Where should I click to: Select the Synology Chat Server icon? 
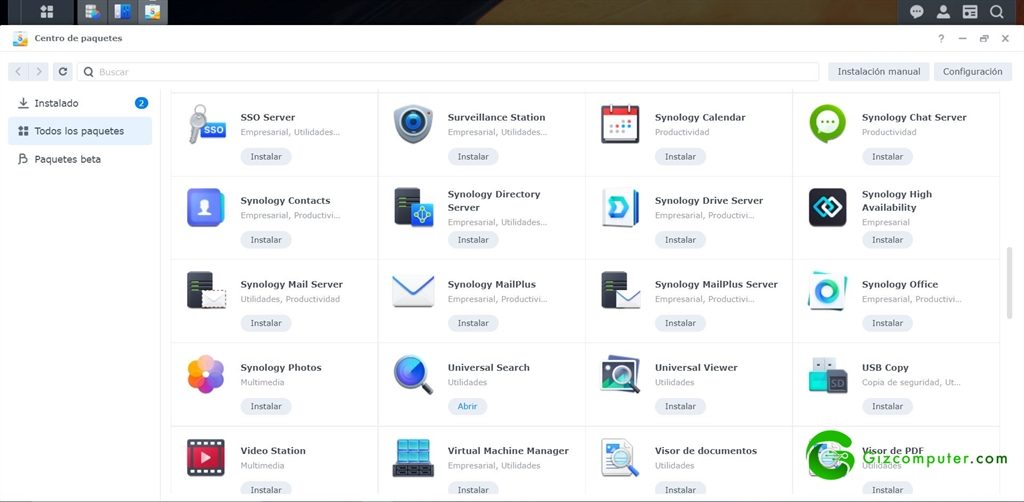pyautogui.click(x=827, y=124)
